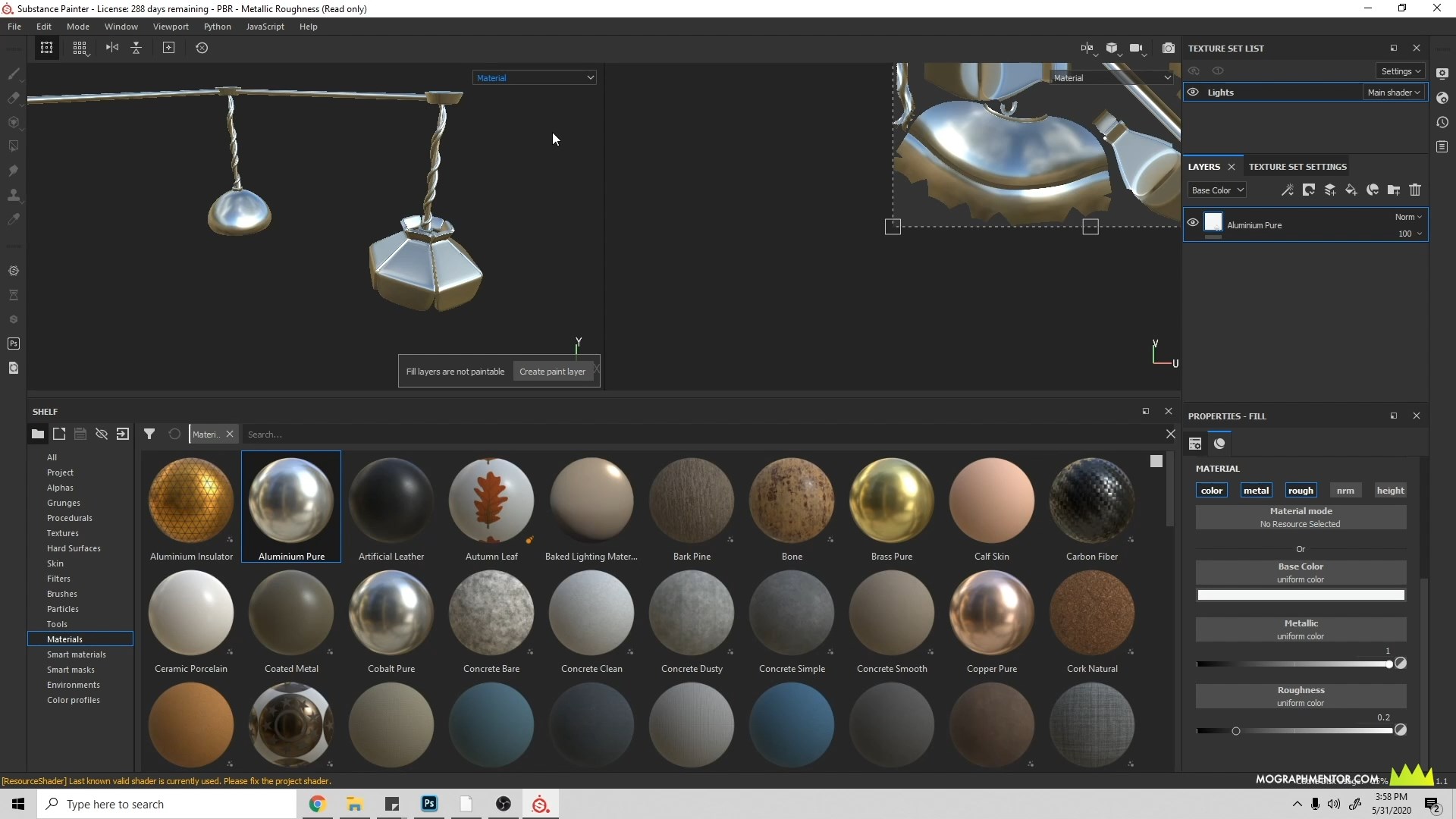
Task: Open the History panel side icon
Action: pyautogui.click(x=1442, y=122)
